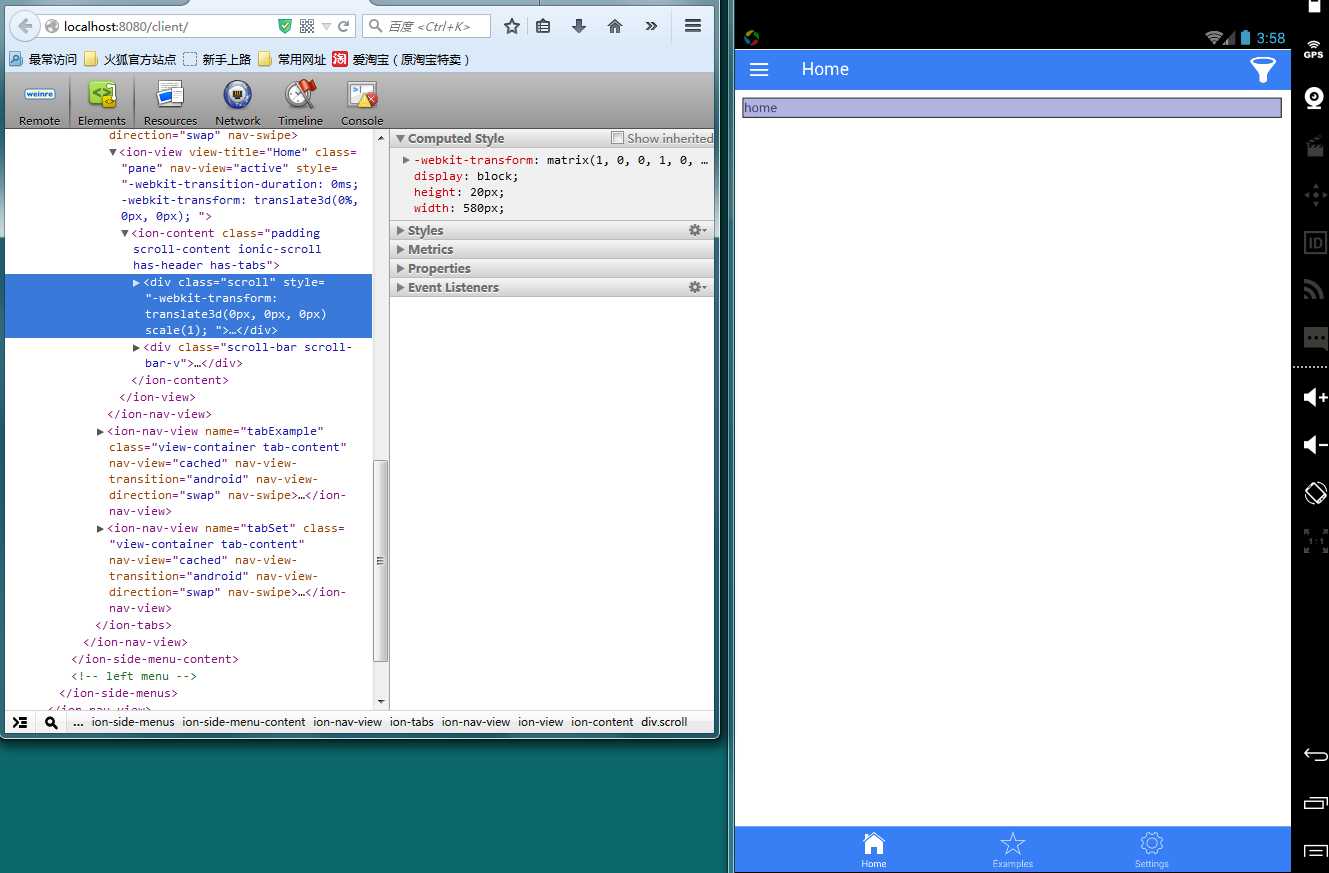Click the QR code icon in address bar
This screenshot has width=1329, height=873.
pos(307,26)
